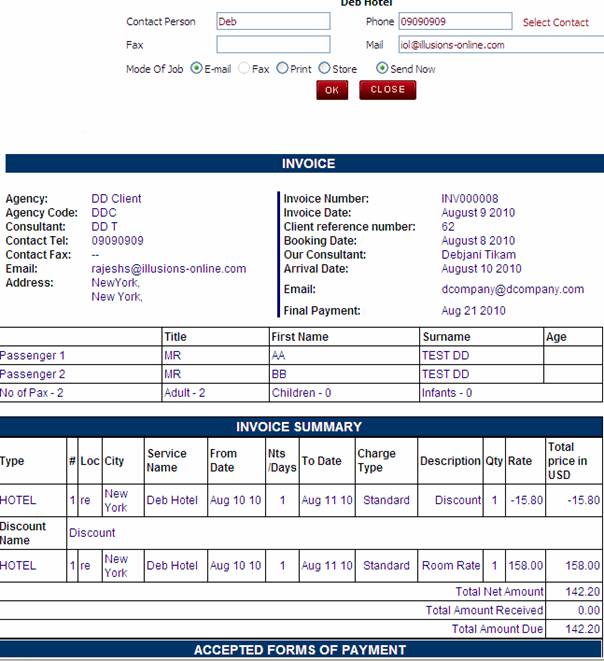
Task: Pick the Store radio option
Action: (324, 69)
